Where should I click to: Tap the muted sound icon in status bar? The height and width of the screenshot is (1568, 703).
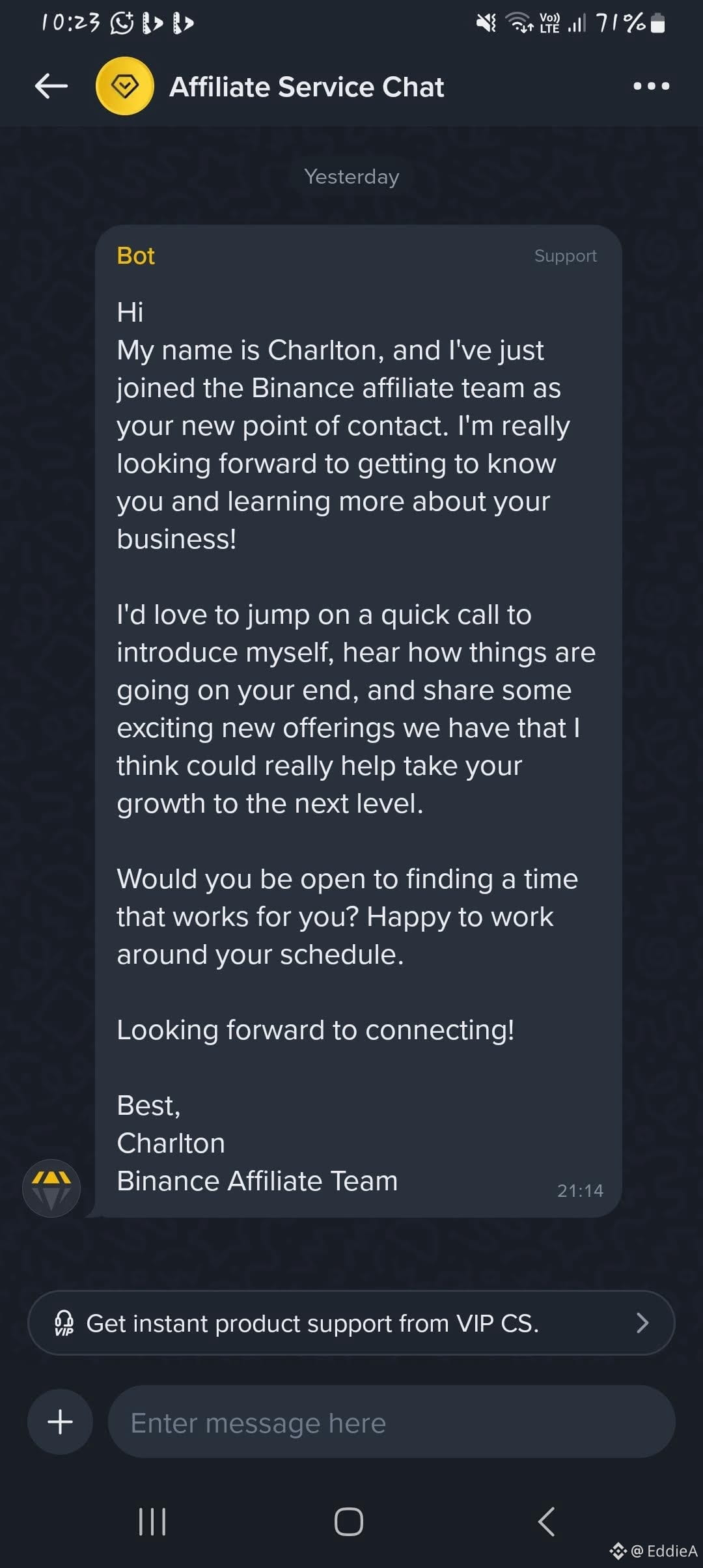click(486, 23)
